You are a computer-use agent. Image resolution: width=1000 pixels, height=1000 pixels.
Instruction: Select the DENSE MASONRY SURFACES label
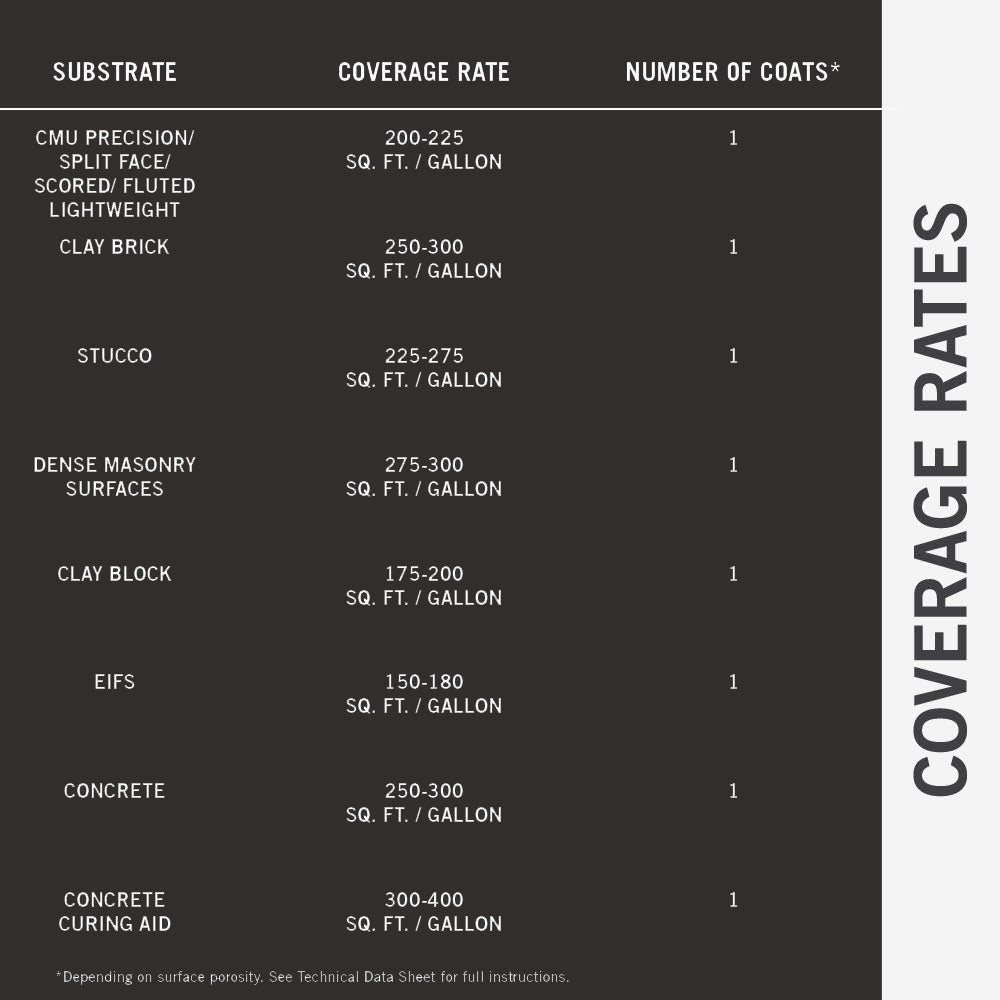[x=114, y=477]
